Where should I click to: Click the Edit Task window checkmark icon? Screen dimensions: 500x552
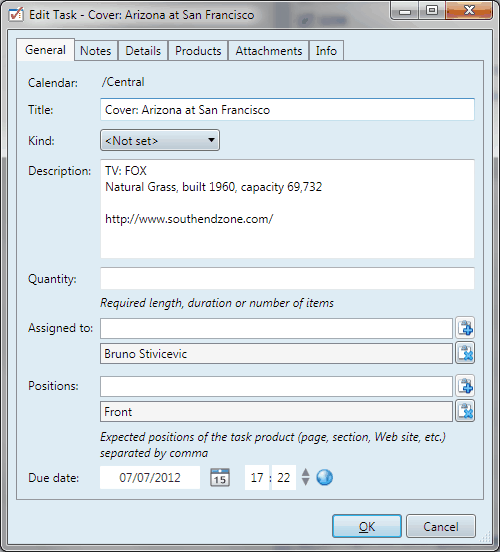coord(16,15)
